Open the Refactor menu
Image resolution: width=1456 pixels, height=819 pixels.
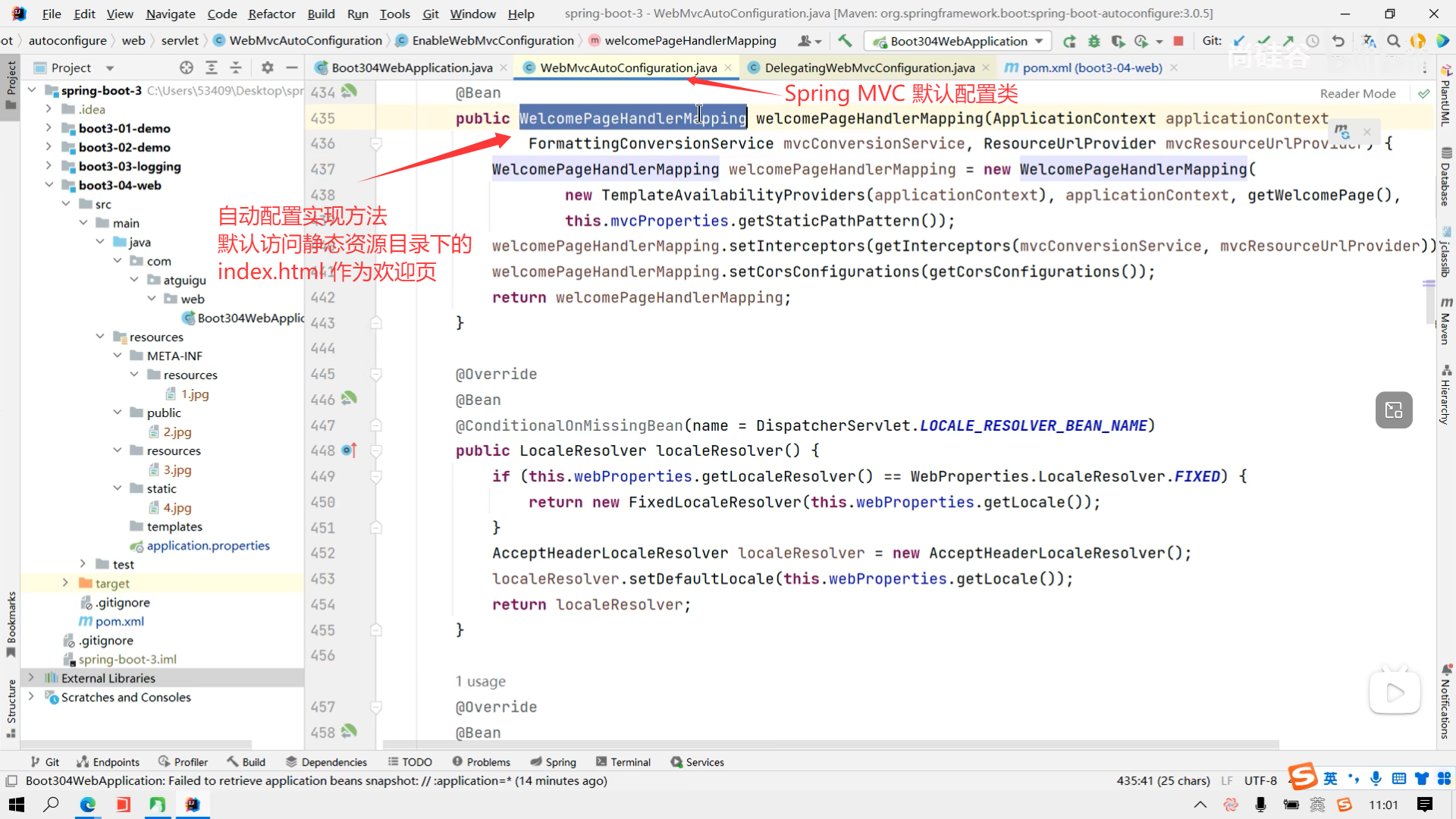pyautogui.click(x=271, y=14)
